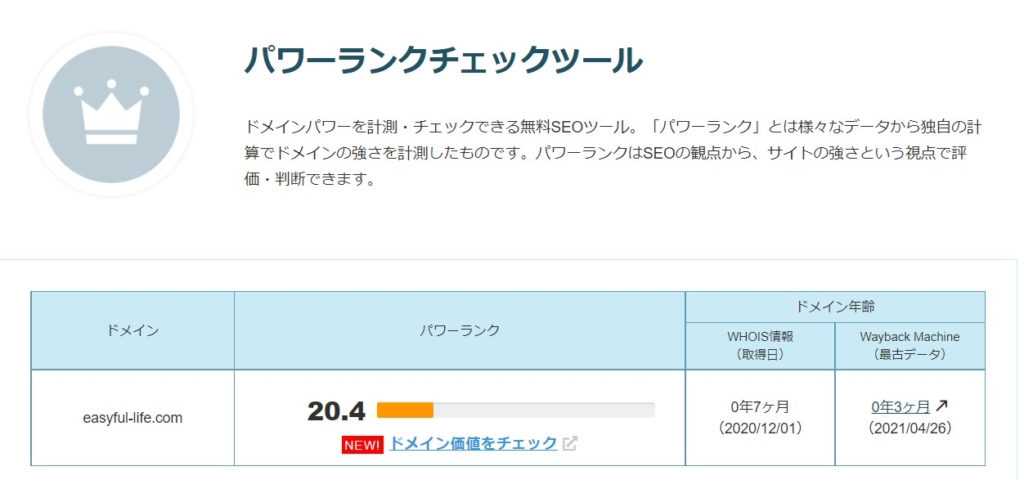Click the (2020/12/01) acquisition date
The width and height of the screenshot is (1024, 480).
tap(760, 428)
